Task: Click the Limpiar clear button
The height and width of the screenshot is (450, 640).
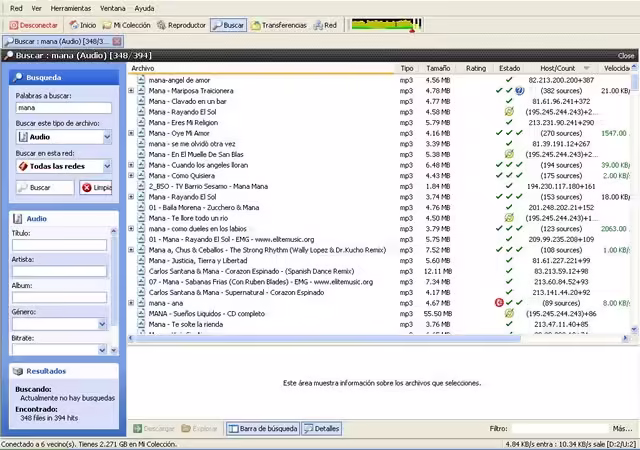Action: (96, 187)
